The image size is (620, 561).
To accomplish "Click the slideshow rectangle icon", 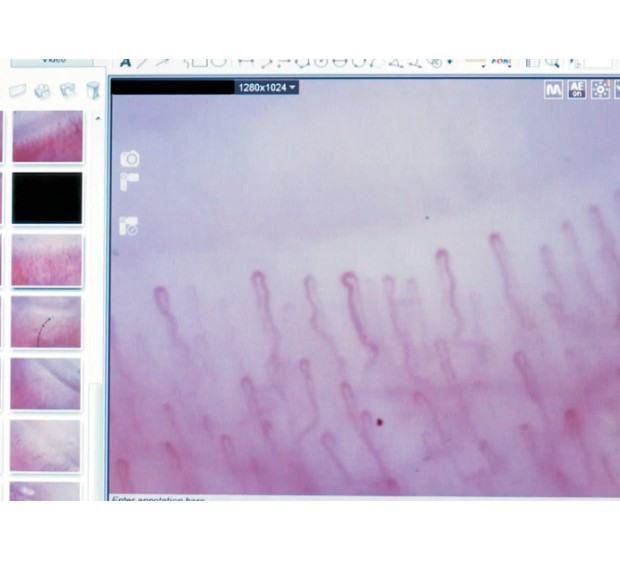I will (17, 91).
